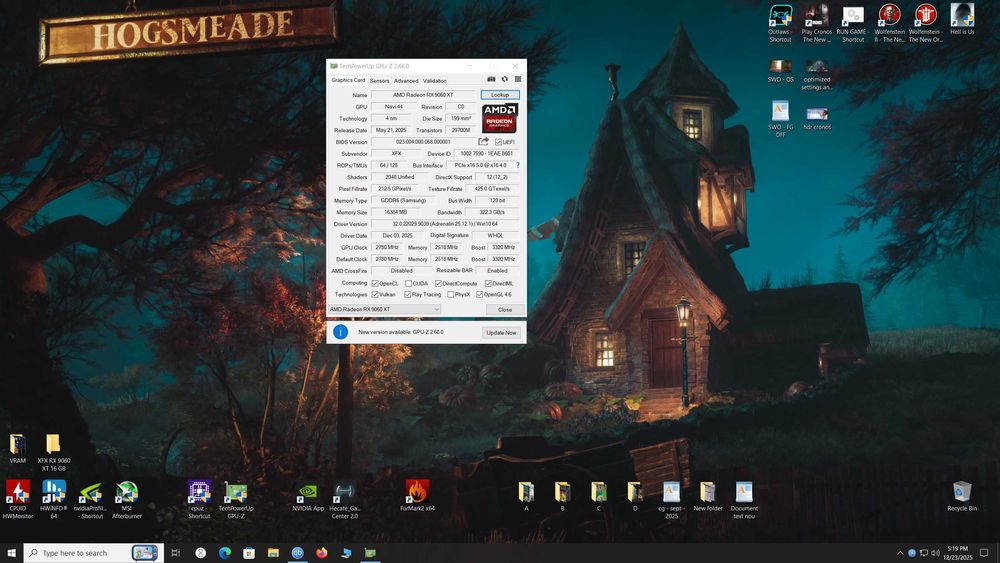Click the BIOS export share icon
This screenshot has height=563, width=1000.
(483, 142)
